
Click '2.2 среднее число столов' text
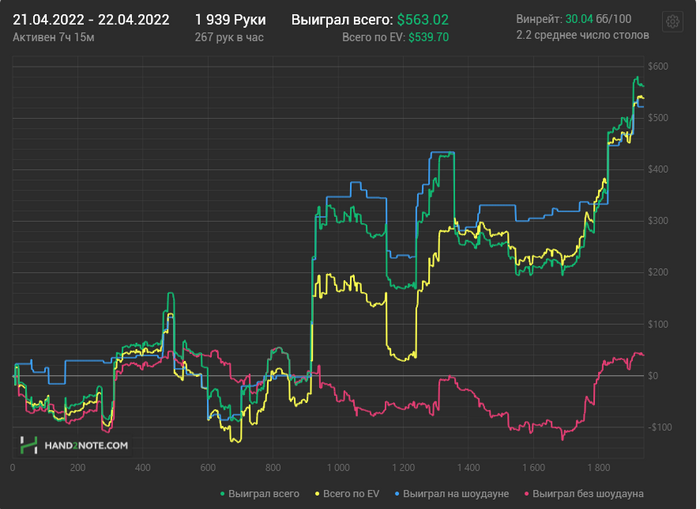[x=582, y=35]
